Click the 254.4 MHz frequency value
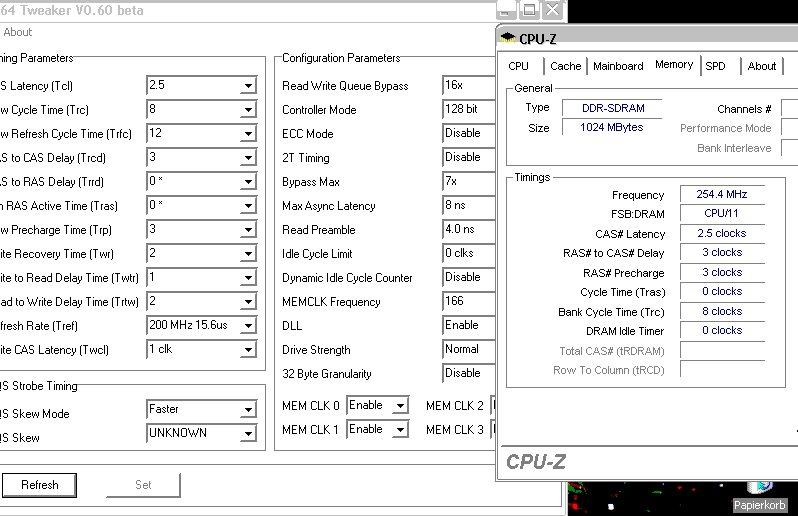Image resolution: width=798 pixels, height=516 pixels. [722, 194]
